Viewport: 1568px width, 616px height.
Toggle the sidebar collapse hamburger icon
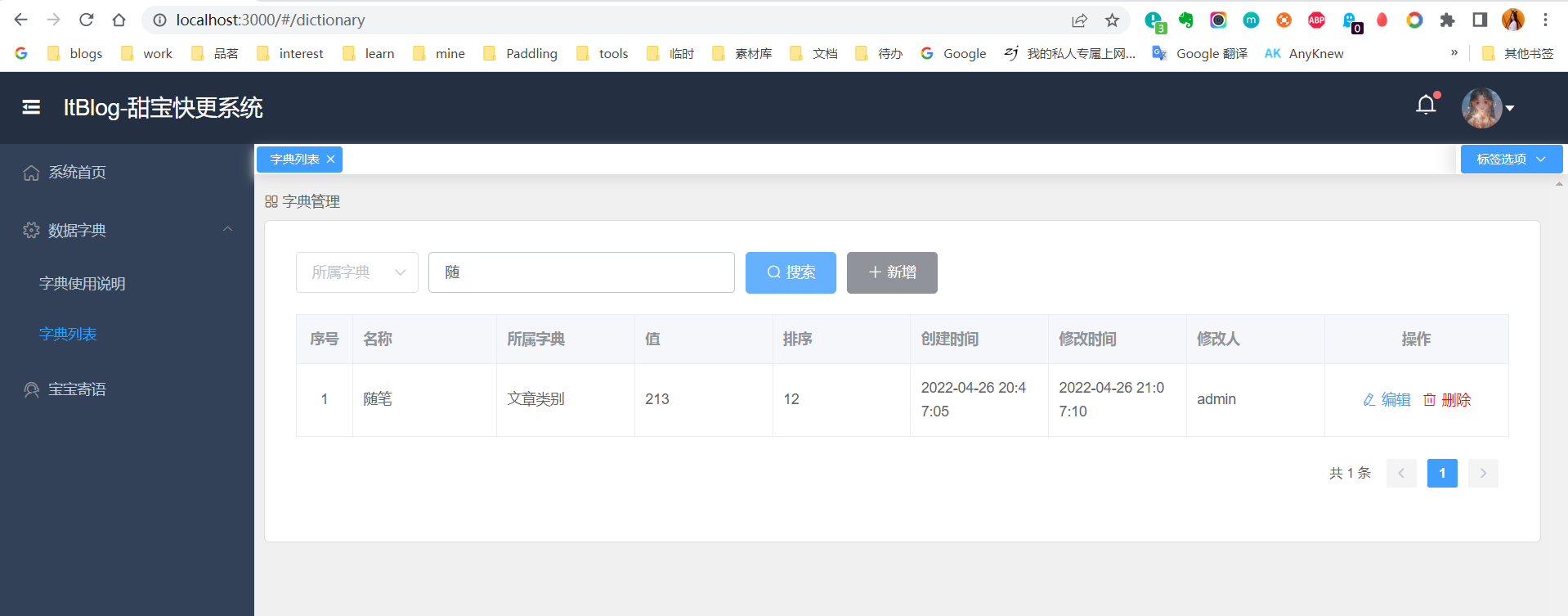pyautogui.click(x=31, y=107)
